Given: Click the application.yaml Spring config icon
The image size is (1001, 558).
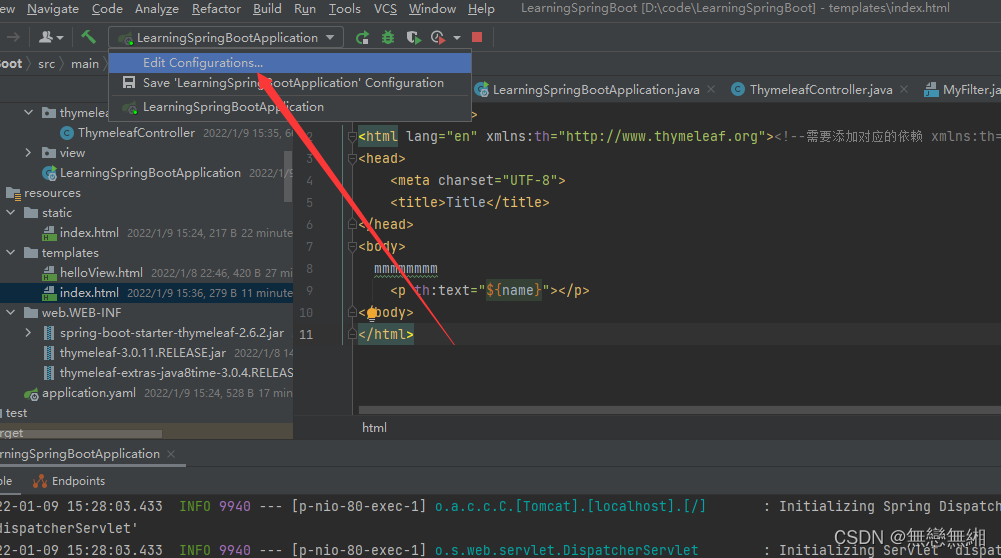Looking at the screenshot, I should pos(31,394).
